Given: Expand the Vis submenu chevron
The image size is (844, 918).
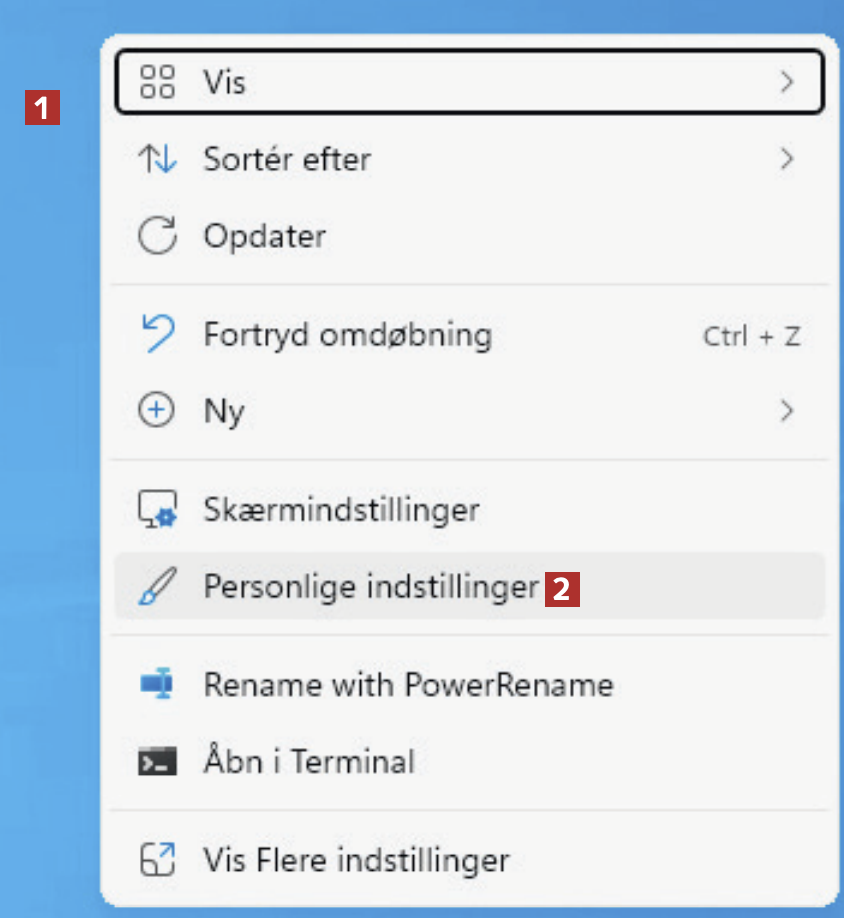Looking at the screenshot, I should point(787,82).
